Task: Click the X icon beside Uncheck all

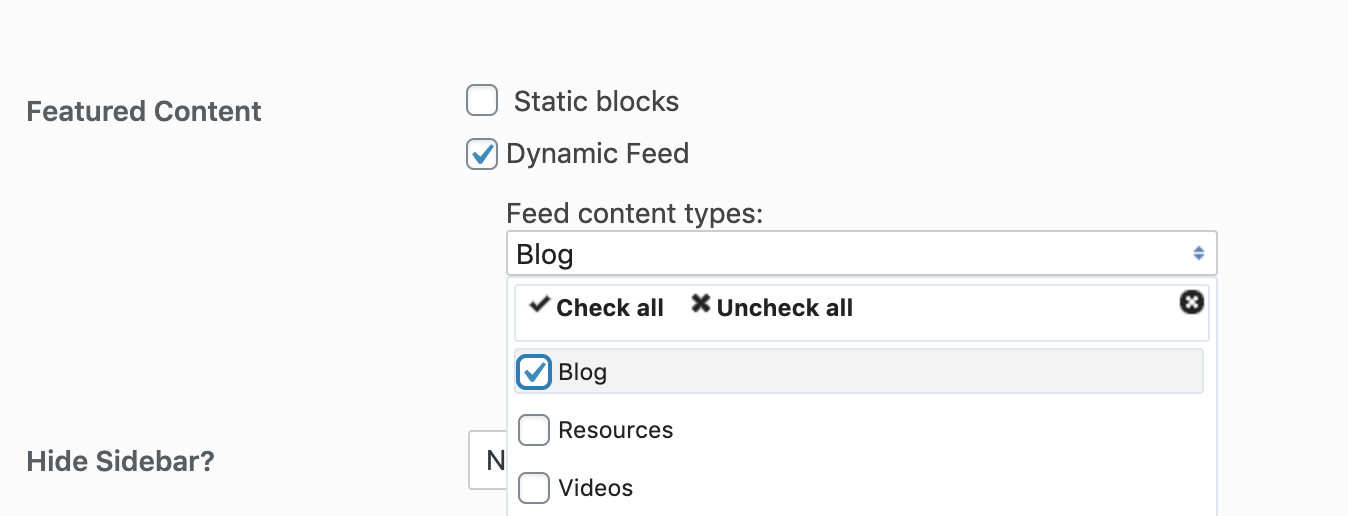Action: [x=701, y=305]
